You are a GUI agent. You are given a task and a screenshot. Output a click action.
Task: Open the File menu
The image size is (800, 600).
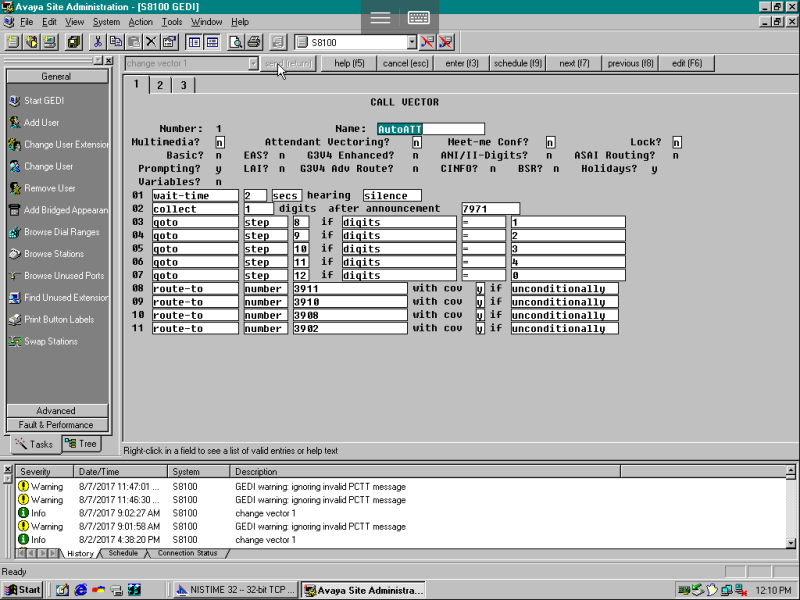(27, 22)
